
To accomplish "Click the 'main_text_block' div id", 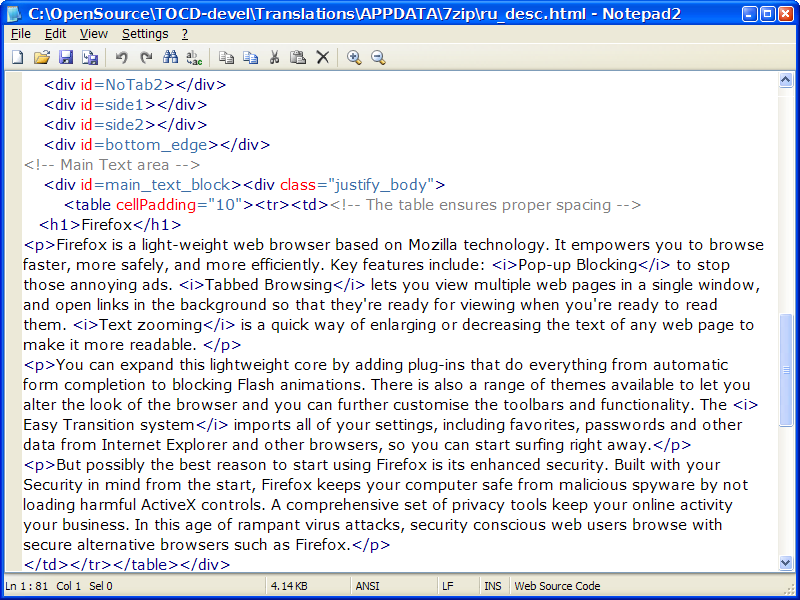I will [x=167, y=185].
